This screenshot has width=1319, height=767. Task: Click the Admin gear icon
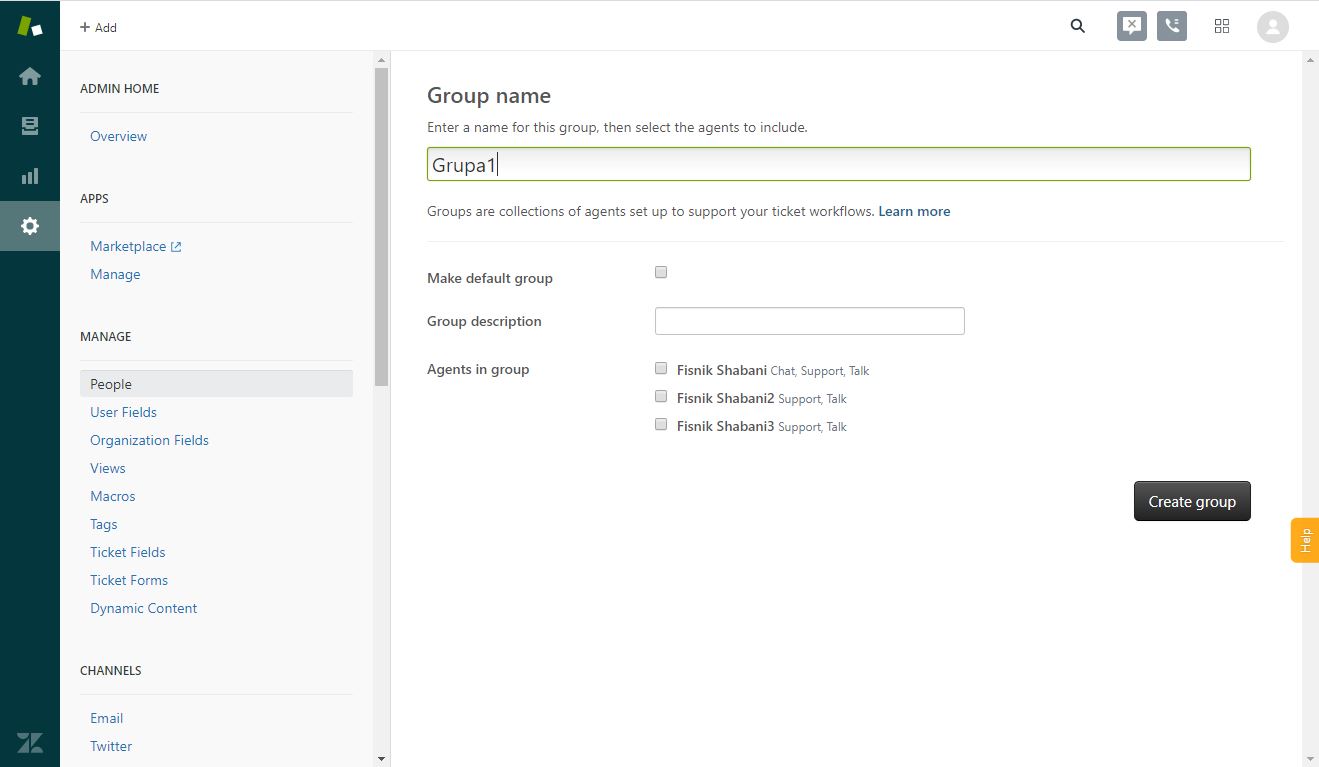30,226
